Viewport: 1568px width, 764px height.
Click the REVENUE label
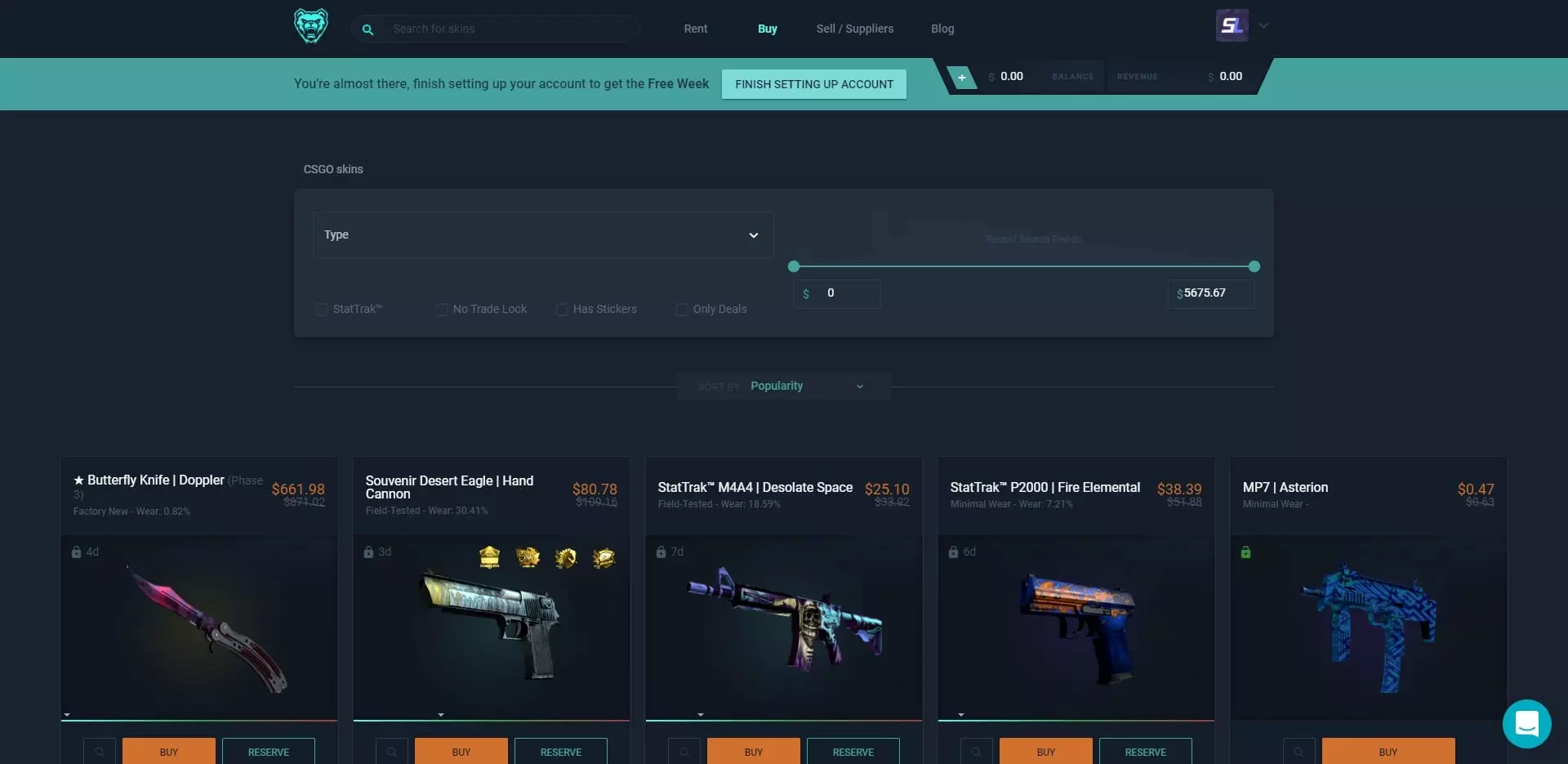pyautogui.click(x=1138, y=77)
